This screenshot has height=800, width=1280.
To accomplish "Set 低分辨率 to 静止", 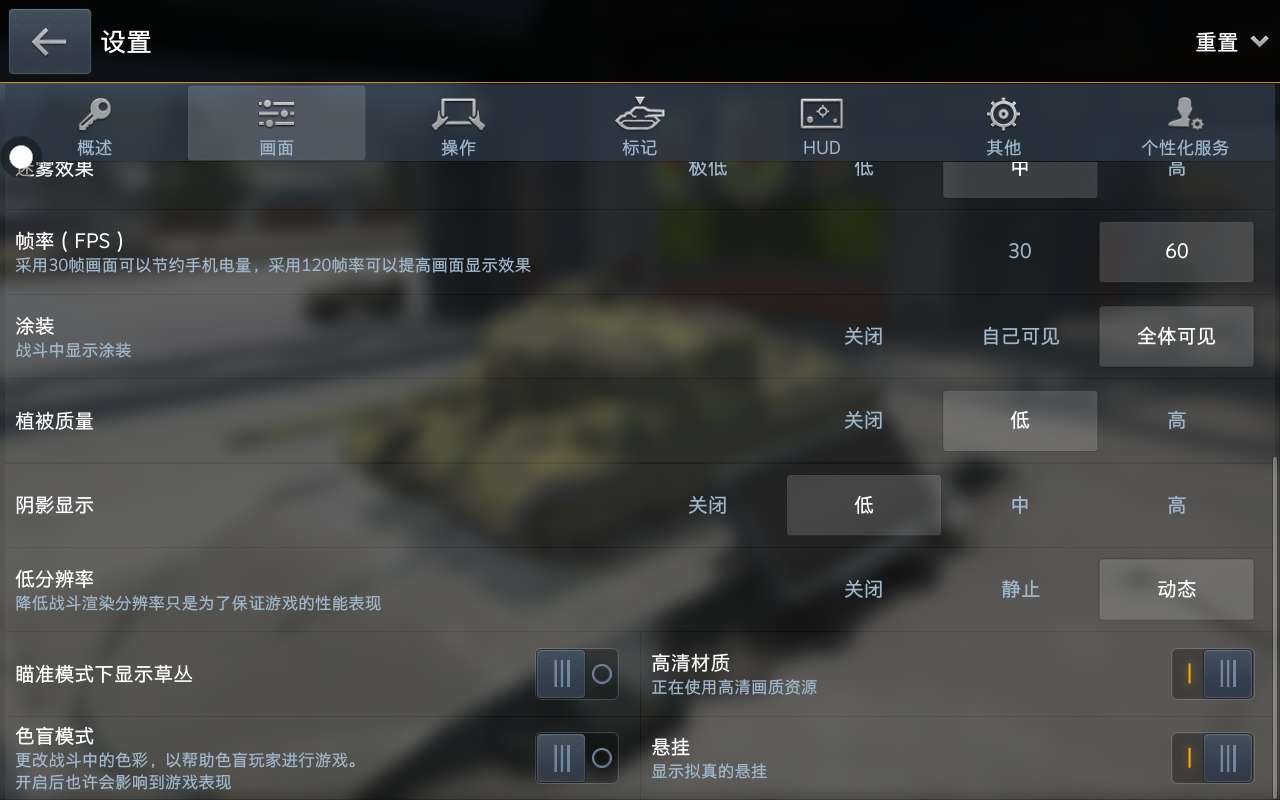I will [x=1020, y=589].
